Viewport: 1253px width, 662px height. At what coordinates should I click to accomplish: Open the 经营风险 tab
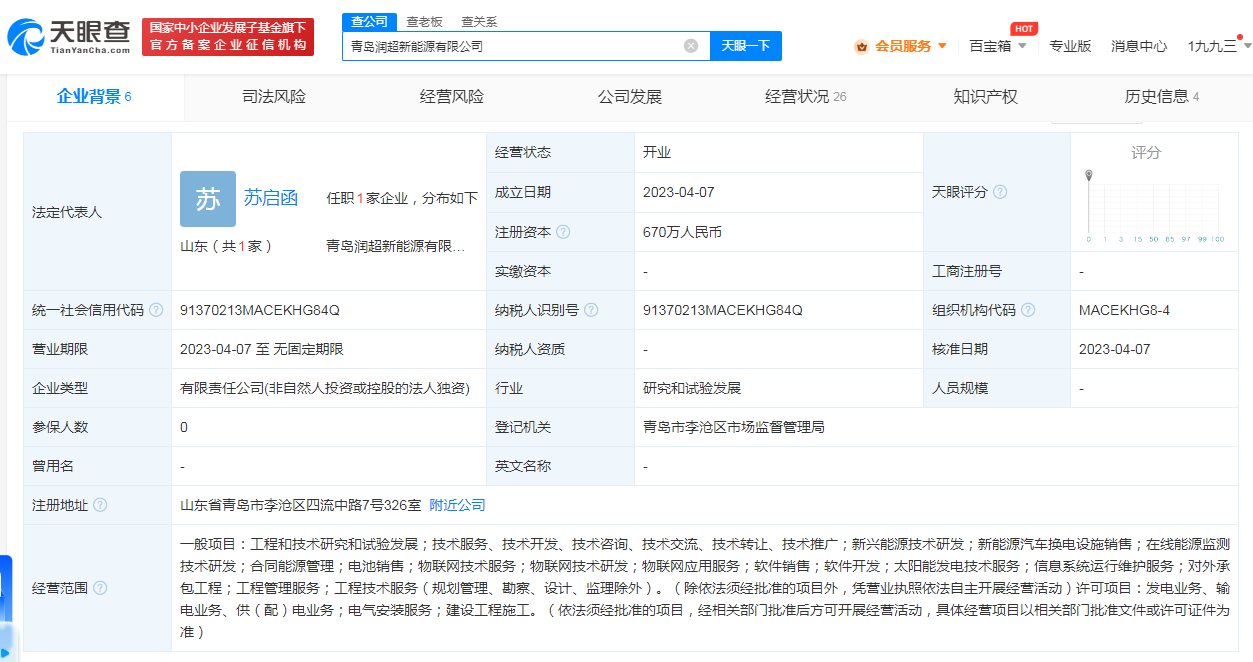452,97
